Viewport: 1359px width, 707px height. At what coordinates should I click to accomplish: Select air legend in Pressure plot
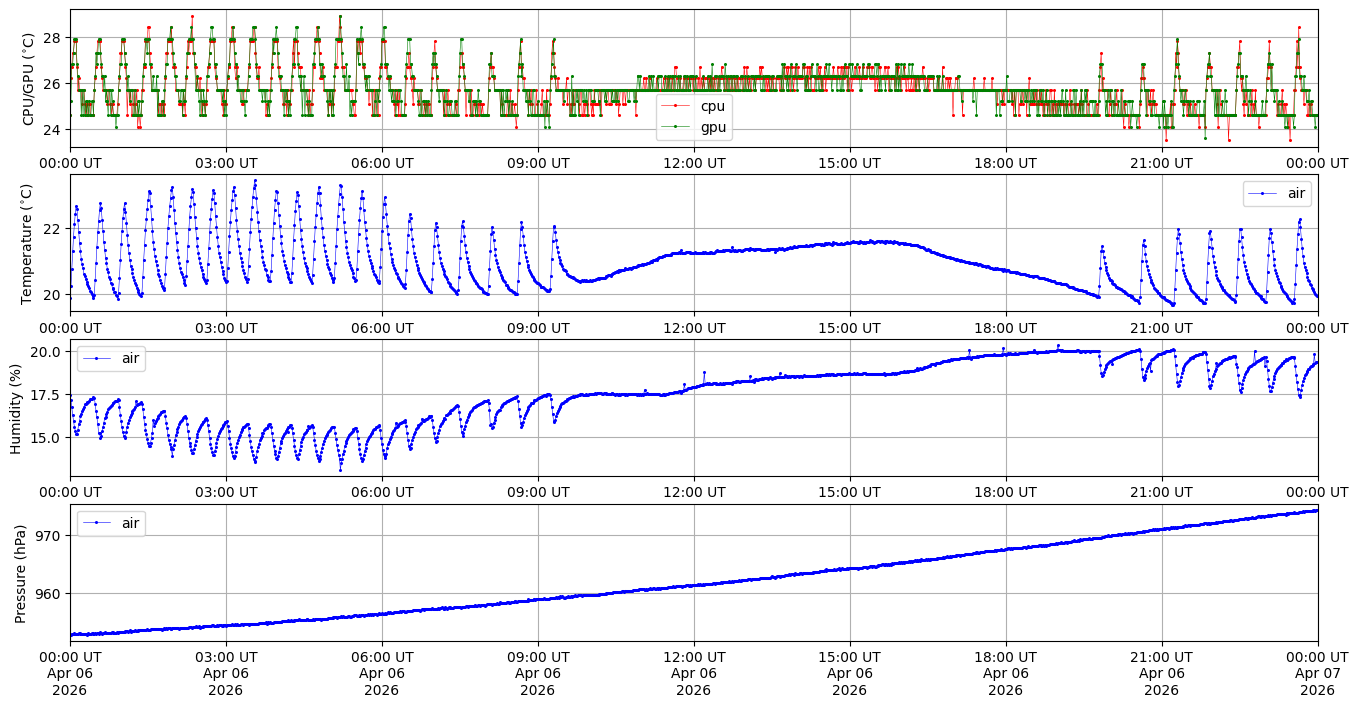point(133,523)
